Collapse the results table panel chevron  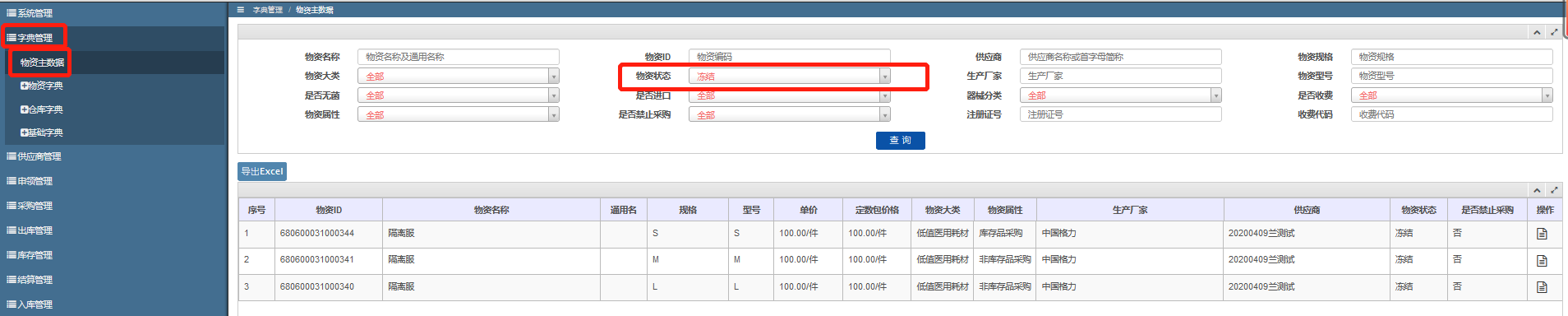(x=1537, y=190)
